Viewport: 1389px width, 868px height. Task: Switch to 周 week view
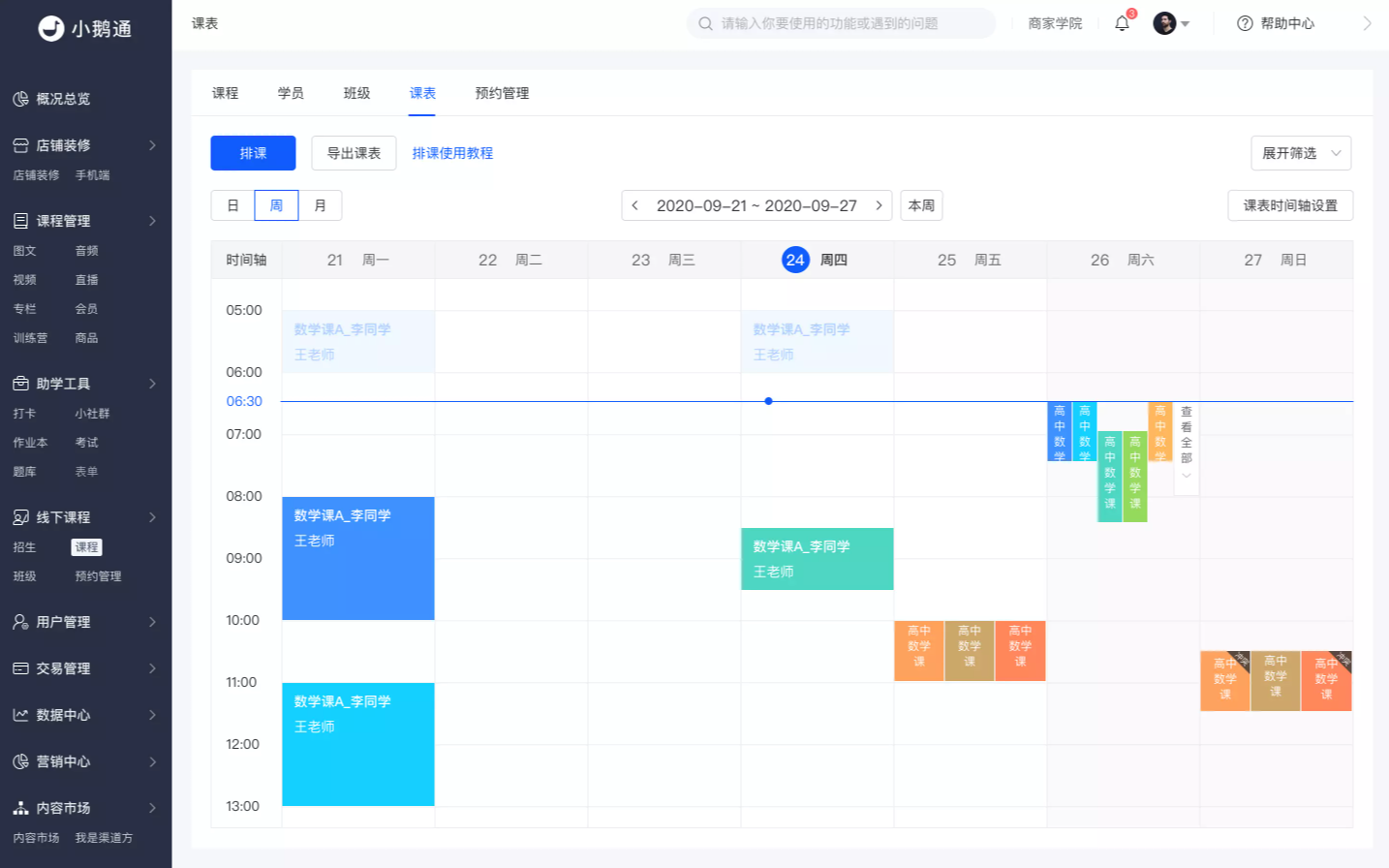[276, 205]
